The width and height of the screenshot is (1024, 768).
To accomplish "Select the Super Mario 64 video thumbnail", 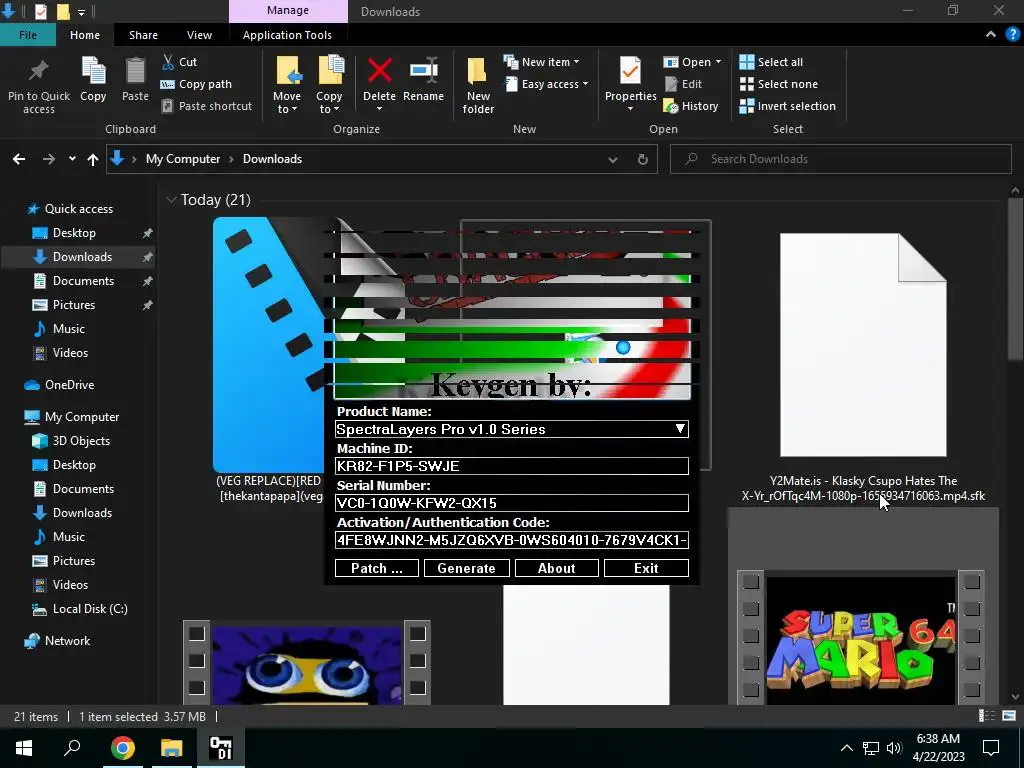I will [861, 638].
